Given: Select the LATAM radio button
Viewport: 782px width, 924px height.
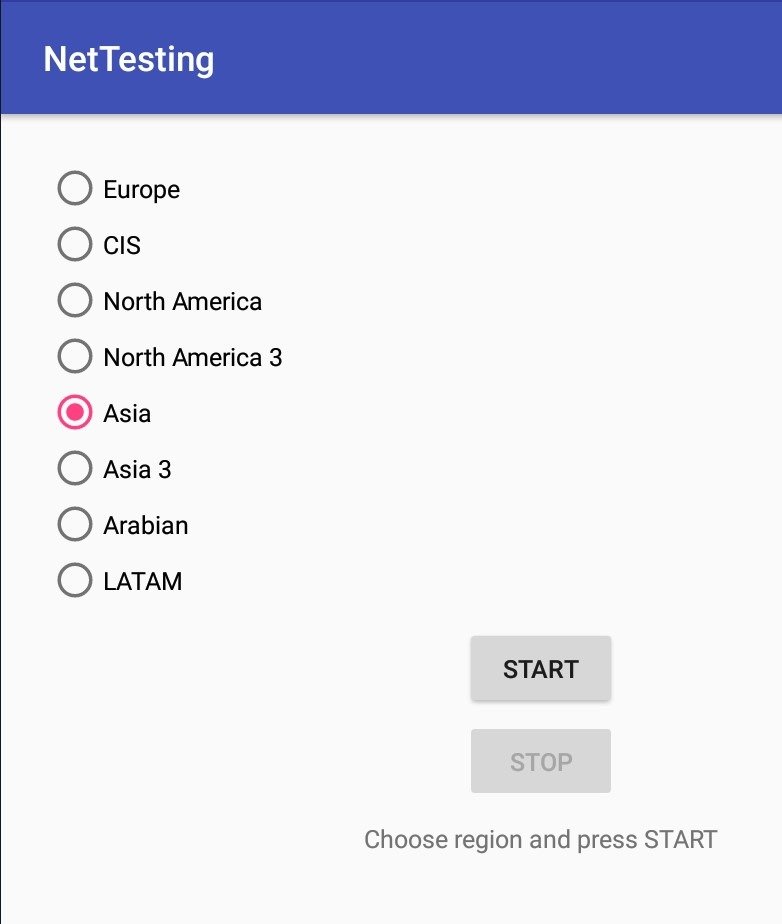Looking at the screenshot, I should (75, 580).
